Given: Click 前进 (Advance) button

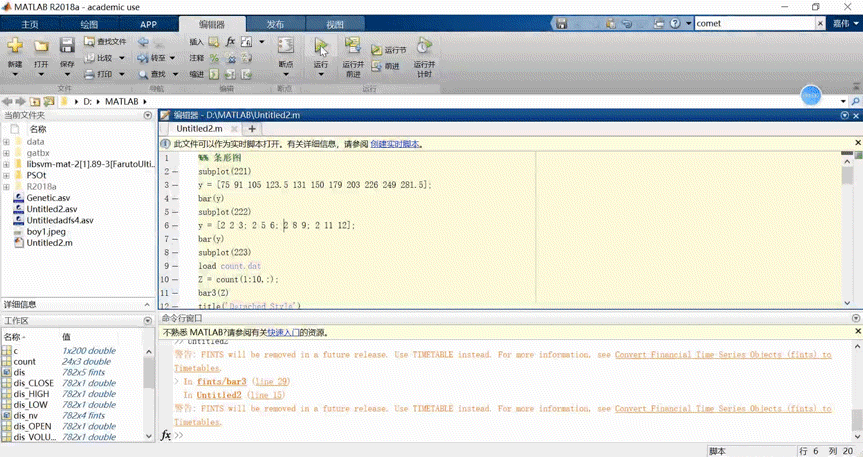Looking at the screenshot, I should [x=385, y=66].
